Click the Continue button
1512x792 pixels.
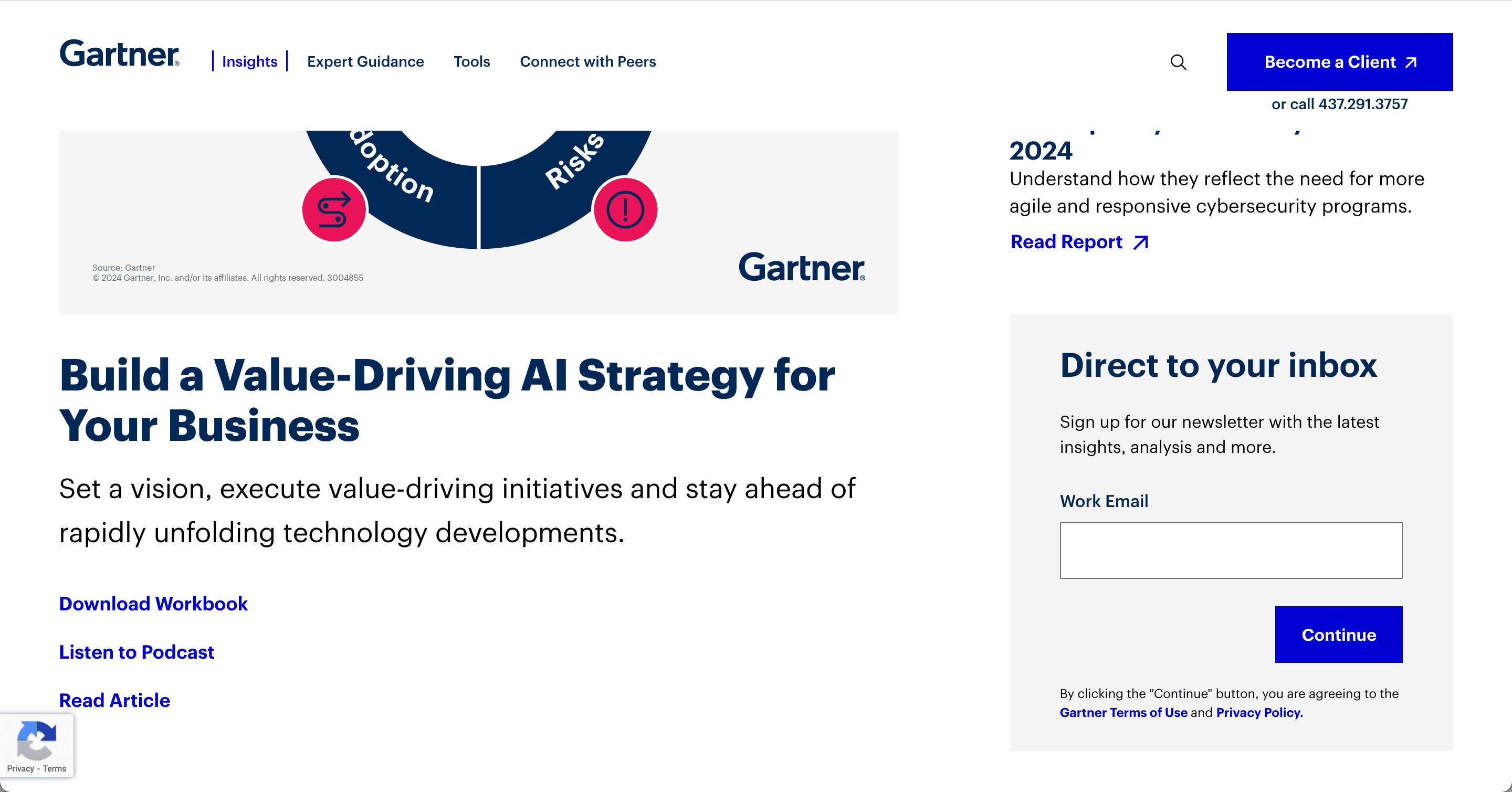[1338, 634]
